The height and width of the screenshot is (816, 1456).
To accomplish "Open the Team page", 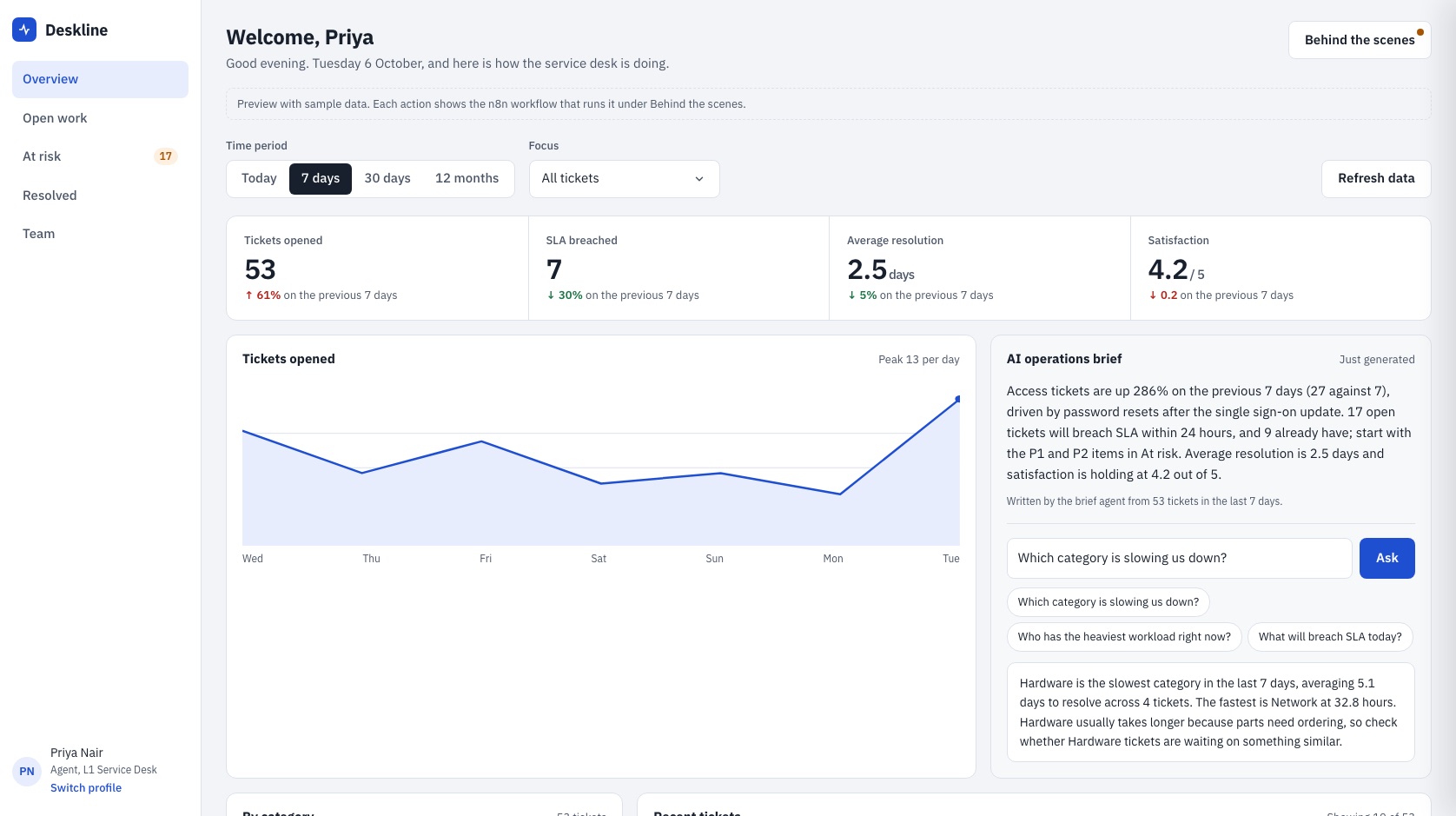I will pyautogui.click(x=100, y=234).
